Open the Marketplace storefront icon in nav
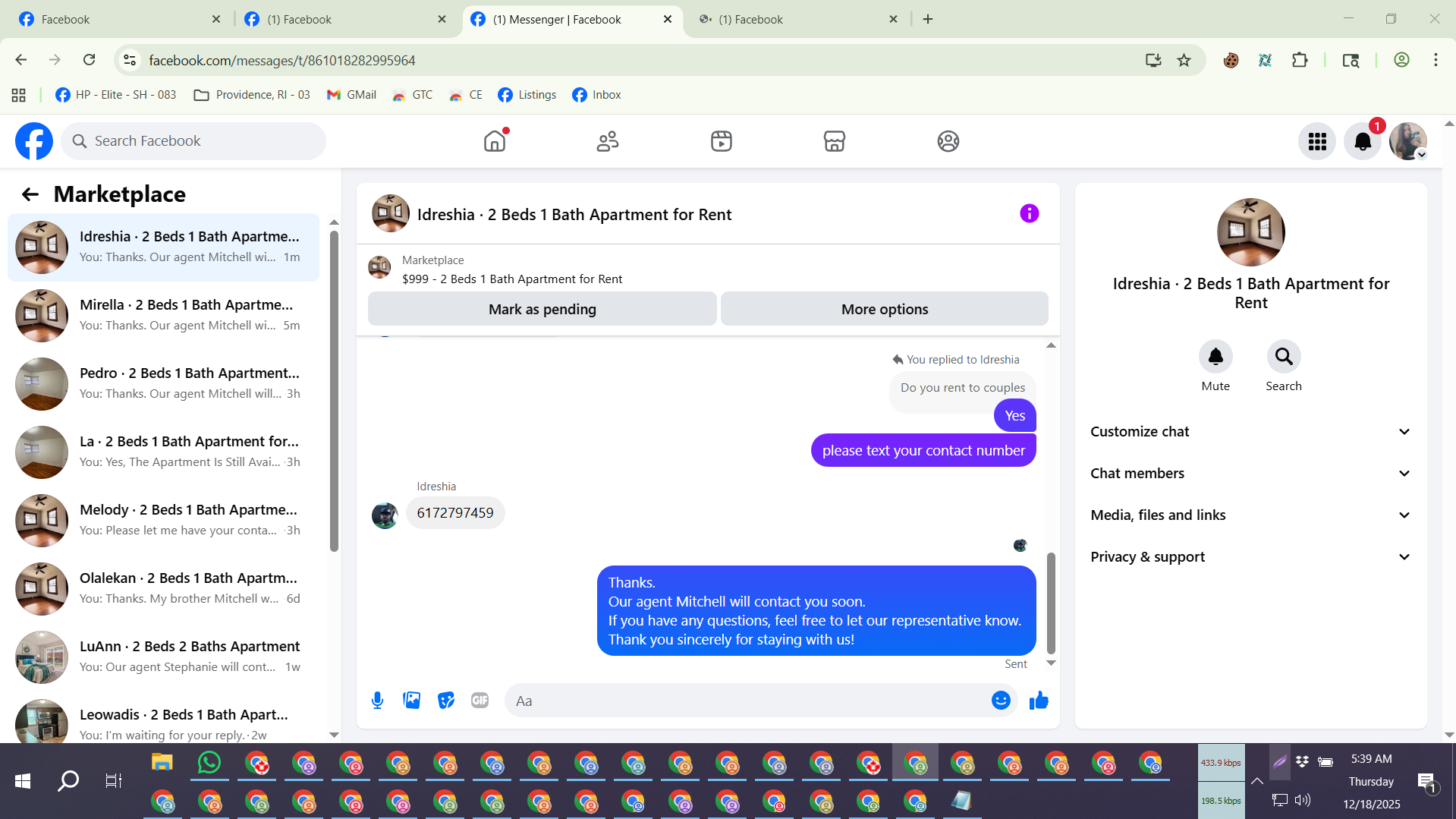The width and height of the screenshot is (1456, 819). coord(835,141)
